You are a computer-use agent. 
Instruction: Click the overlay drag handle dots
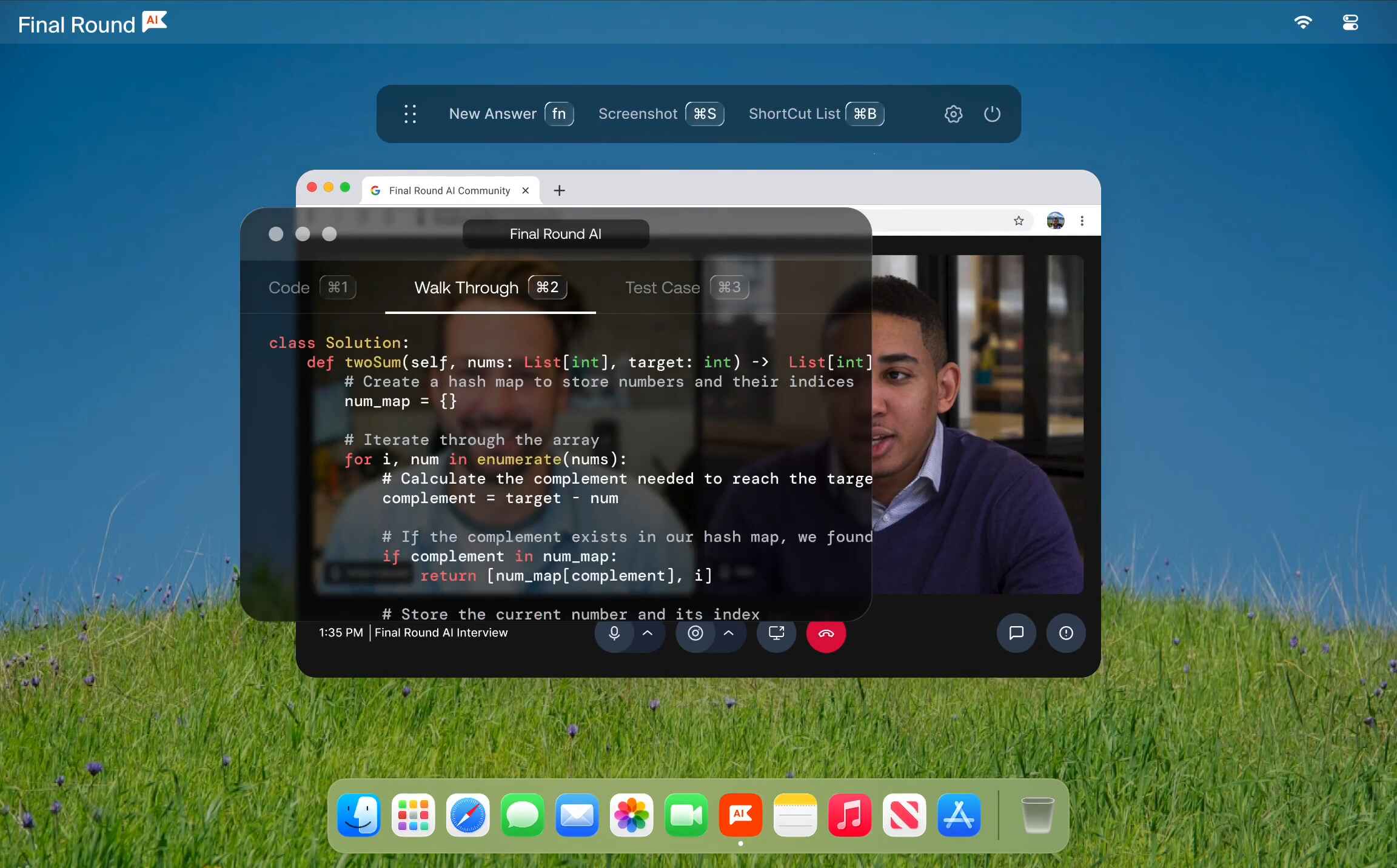(410, 114)
